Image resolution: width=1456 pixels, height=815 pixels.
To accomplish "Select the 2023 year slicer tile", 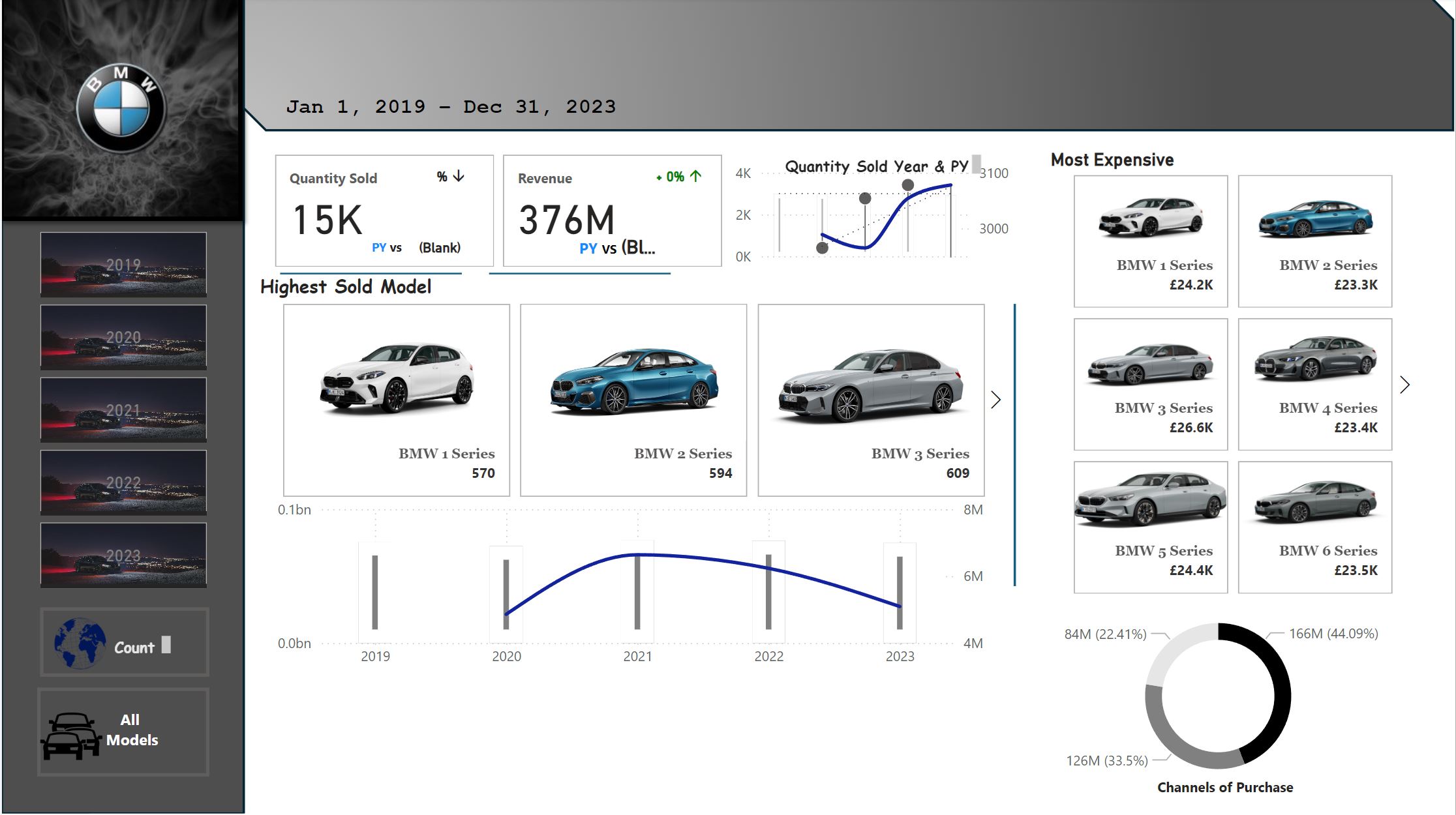I will 123,556.
